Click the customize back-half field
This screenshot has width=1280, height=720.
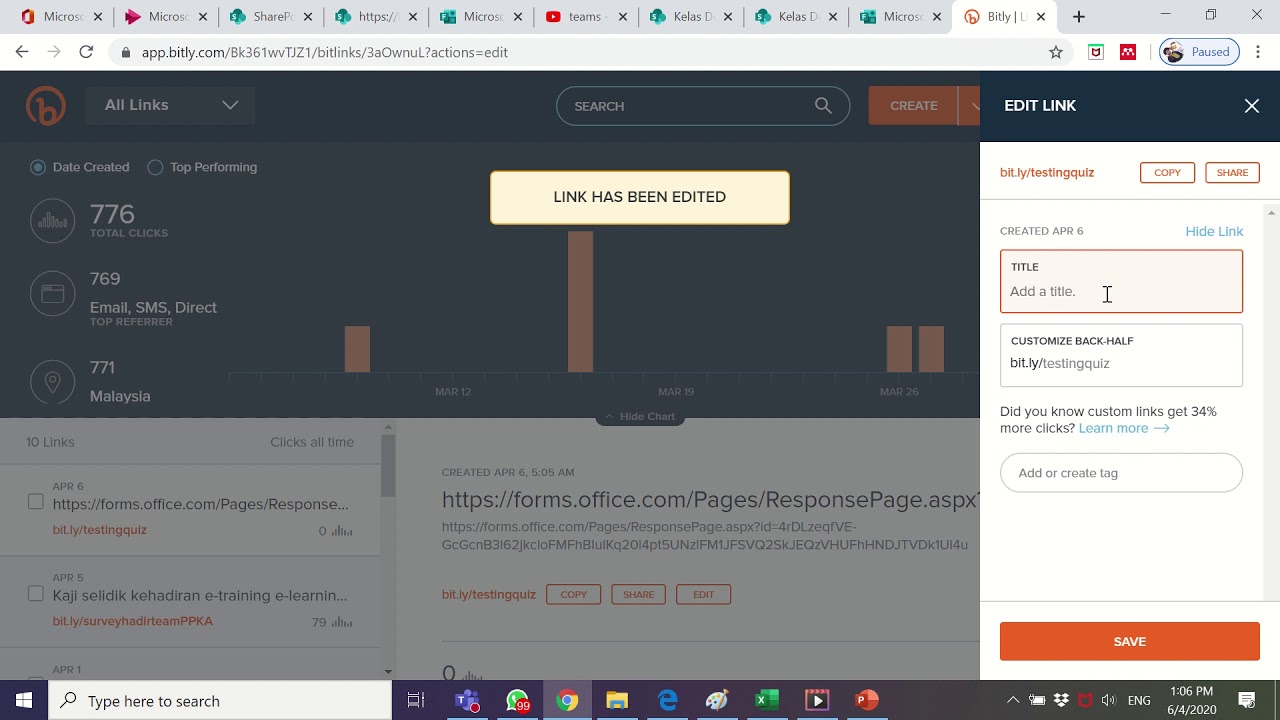(1121, 355)
